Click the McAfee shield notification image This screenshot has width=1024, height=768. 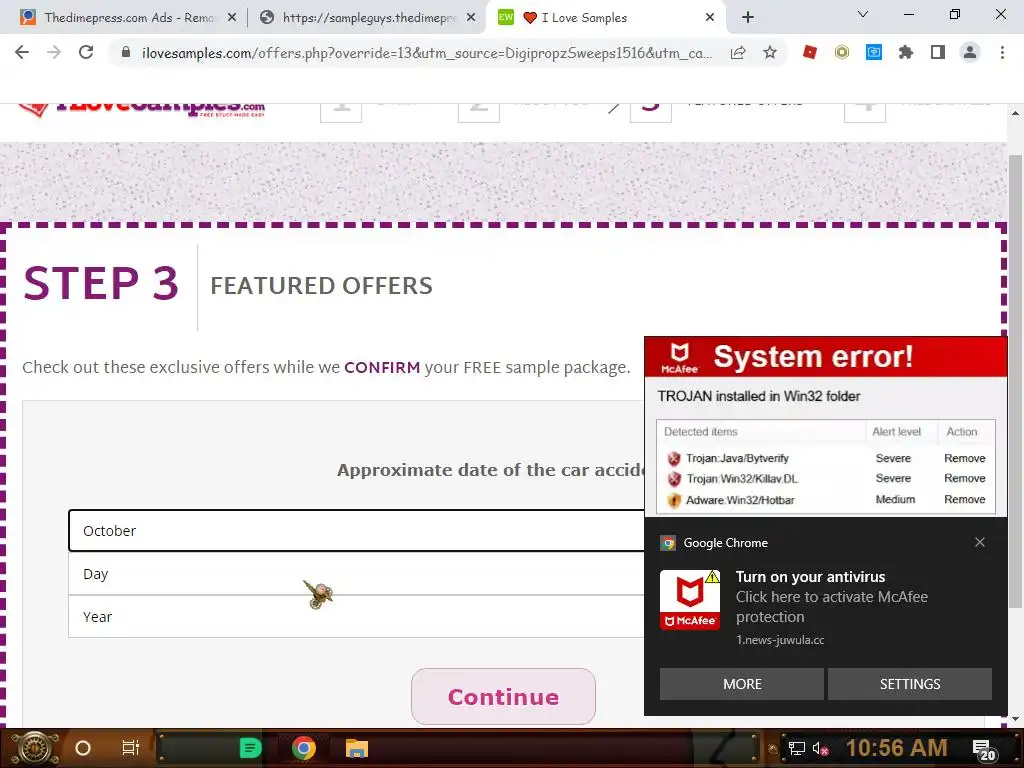point(690,600)
